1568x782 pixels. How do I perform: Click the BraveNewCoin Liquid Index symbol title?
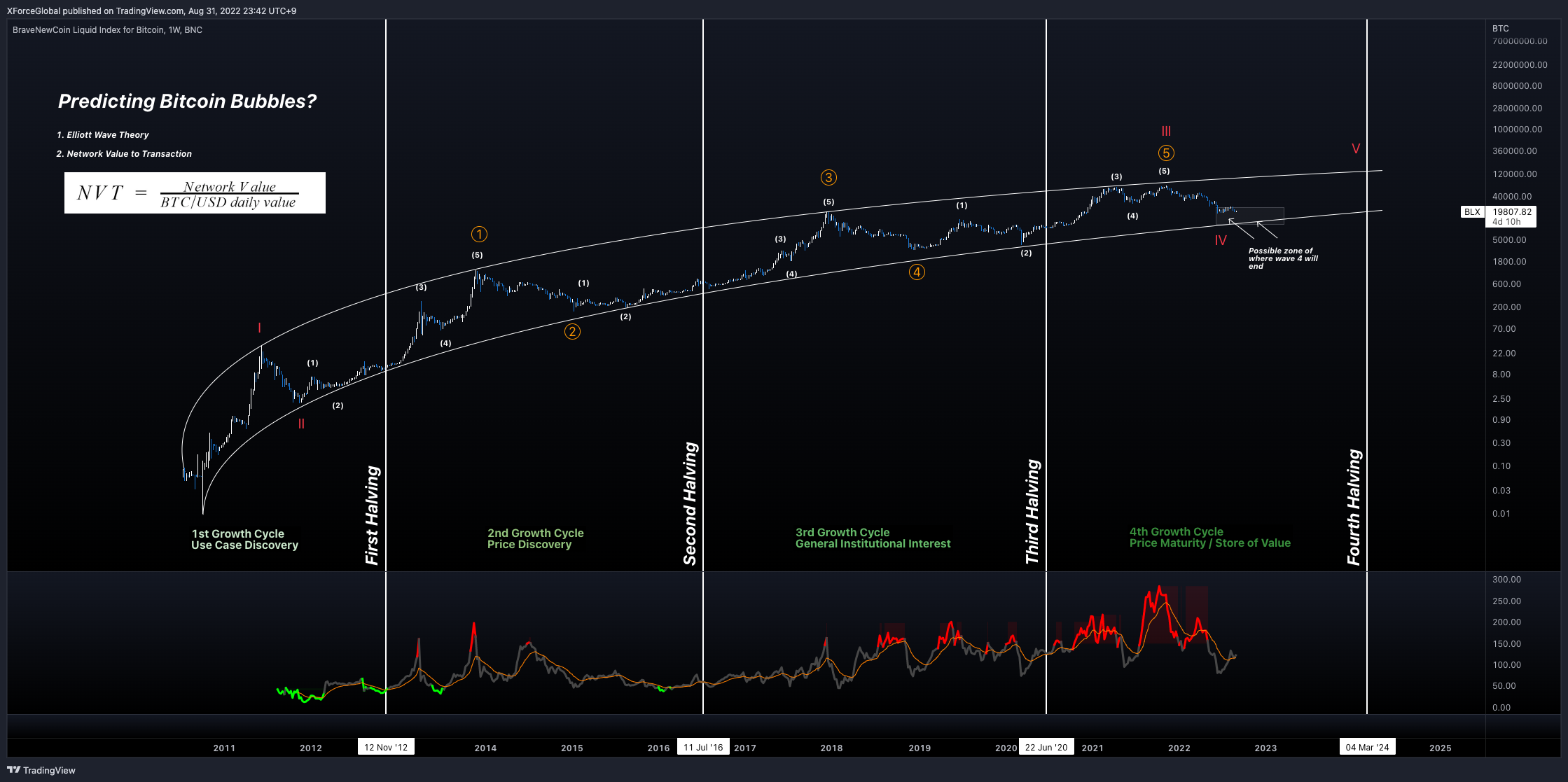[107, 30]
